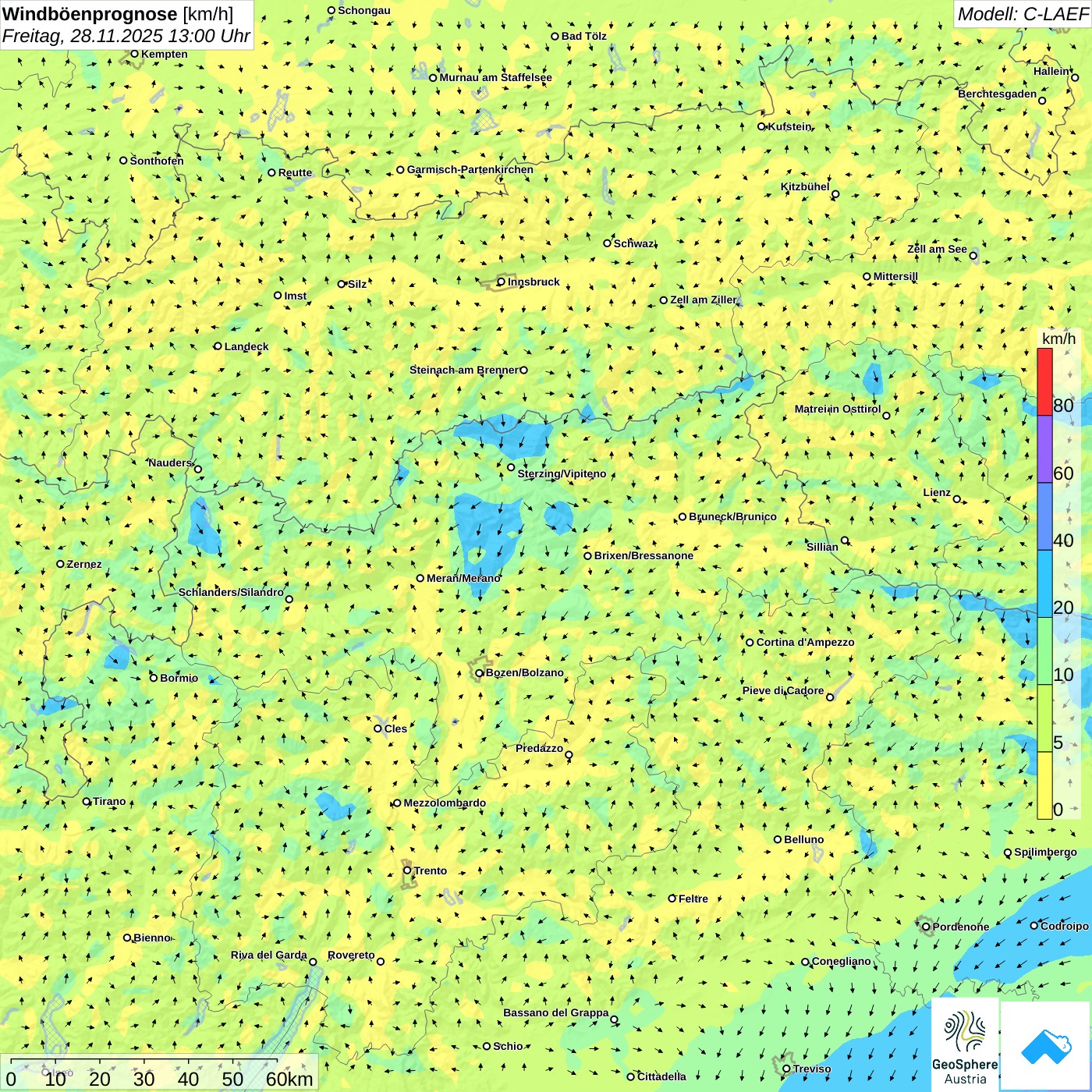
Task: Click the Hallein label
Action: [1051, 71]
